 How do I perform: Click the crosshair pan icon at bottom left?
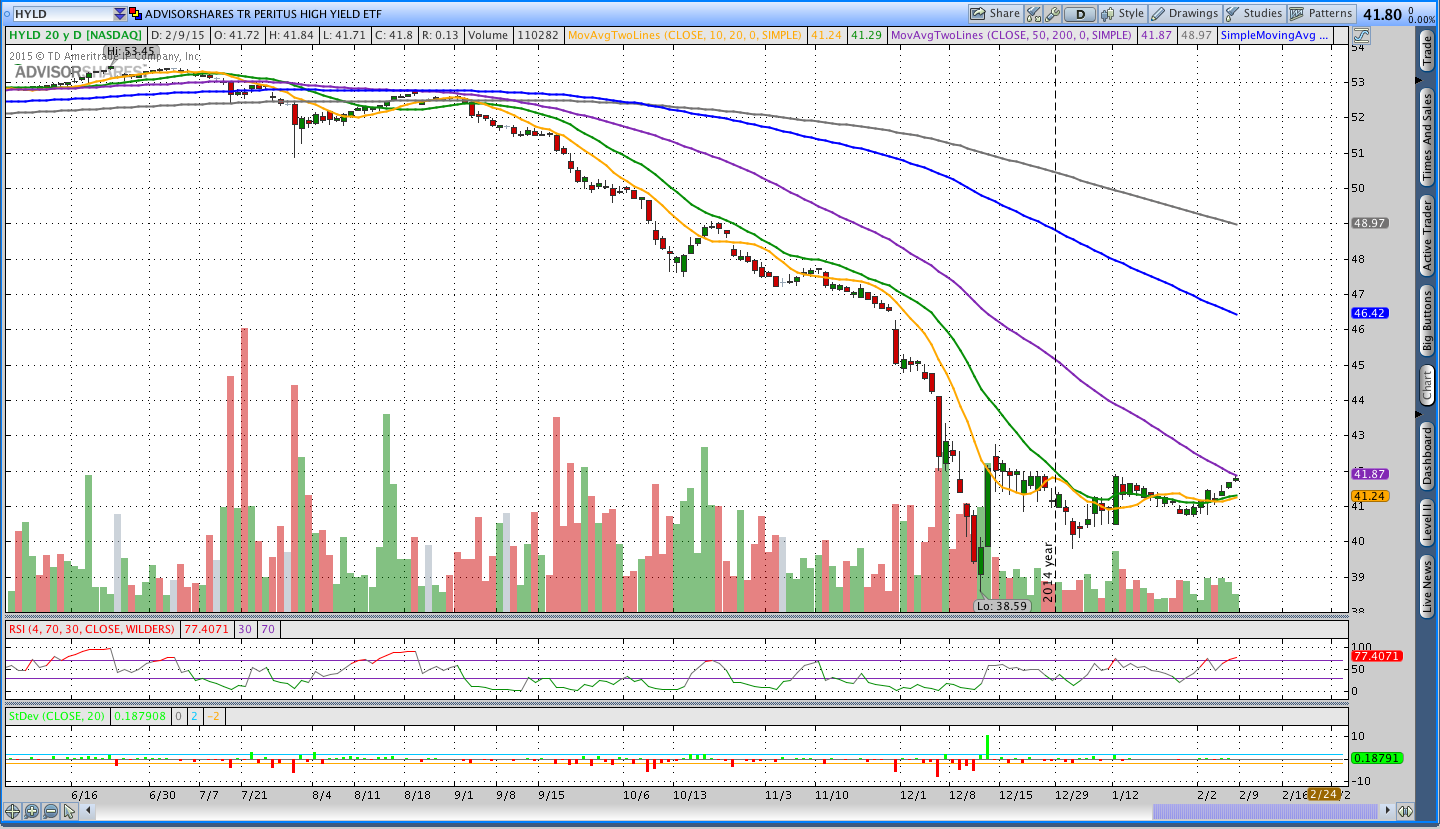[x=13, y=811]
